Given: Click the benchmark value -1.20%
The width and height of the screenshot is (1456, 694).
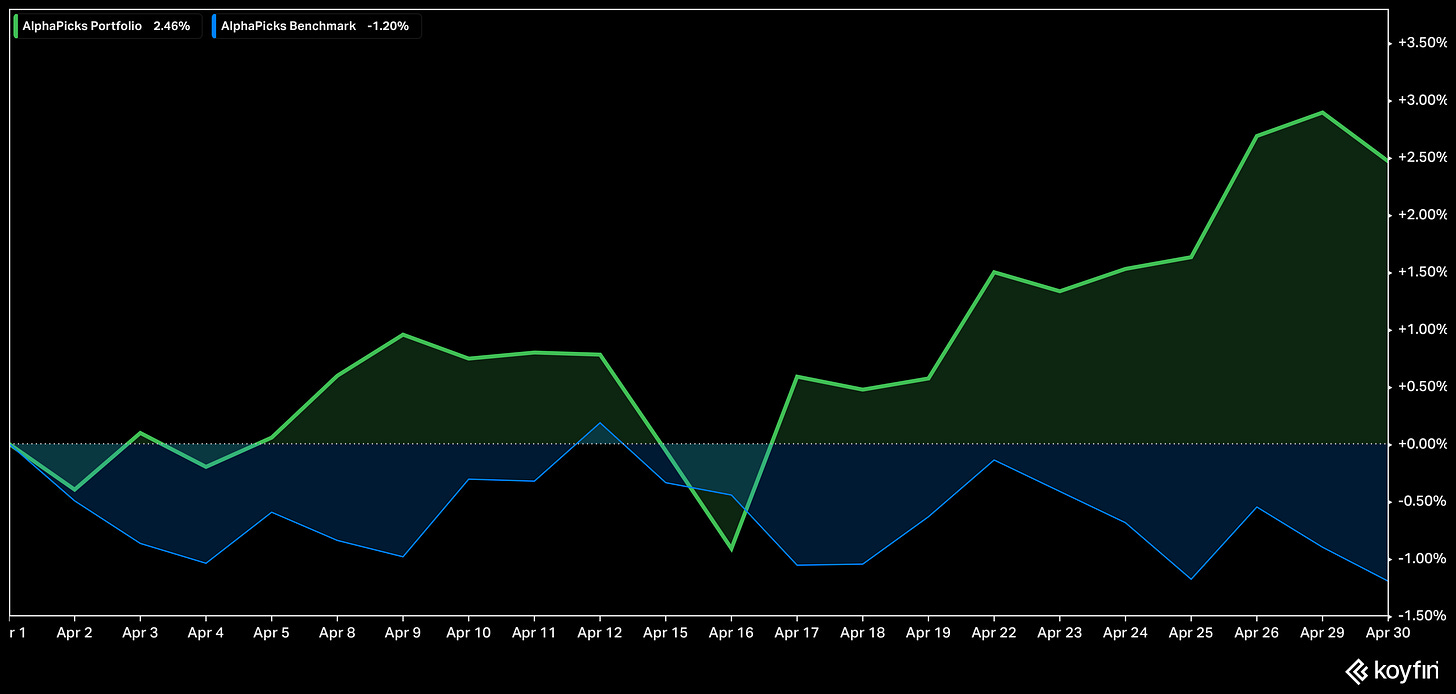Looking at the screenshot, I should click(388, 26).
